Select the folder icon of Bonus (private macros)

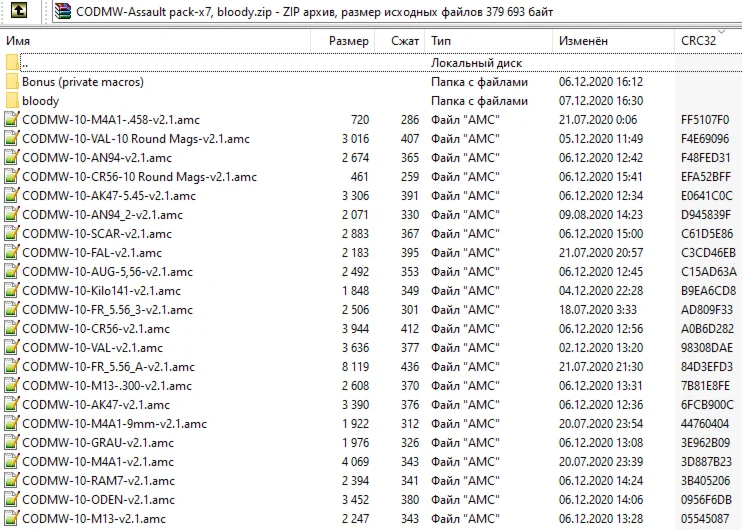coord(12,82)
